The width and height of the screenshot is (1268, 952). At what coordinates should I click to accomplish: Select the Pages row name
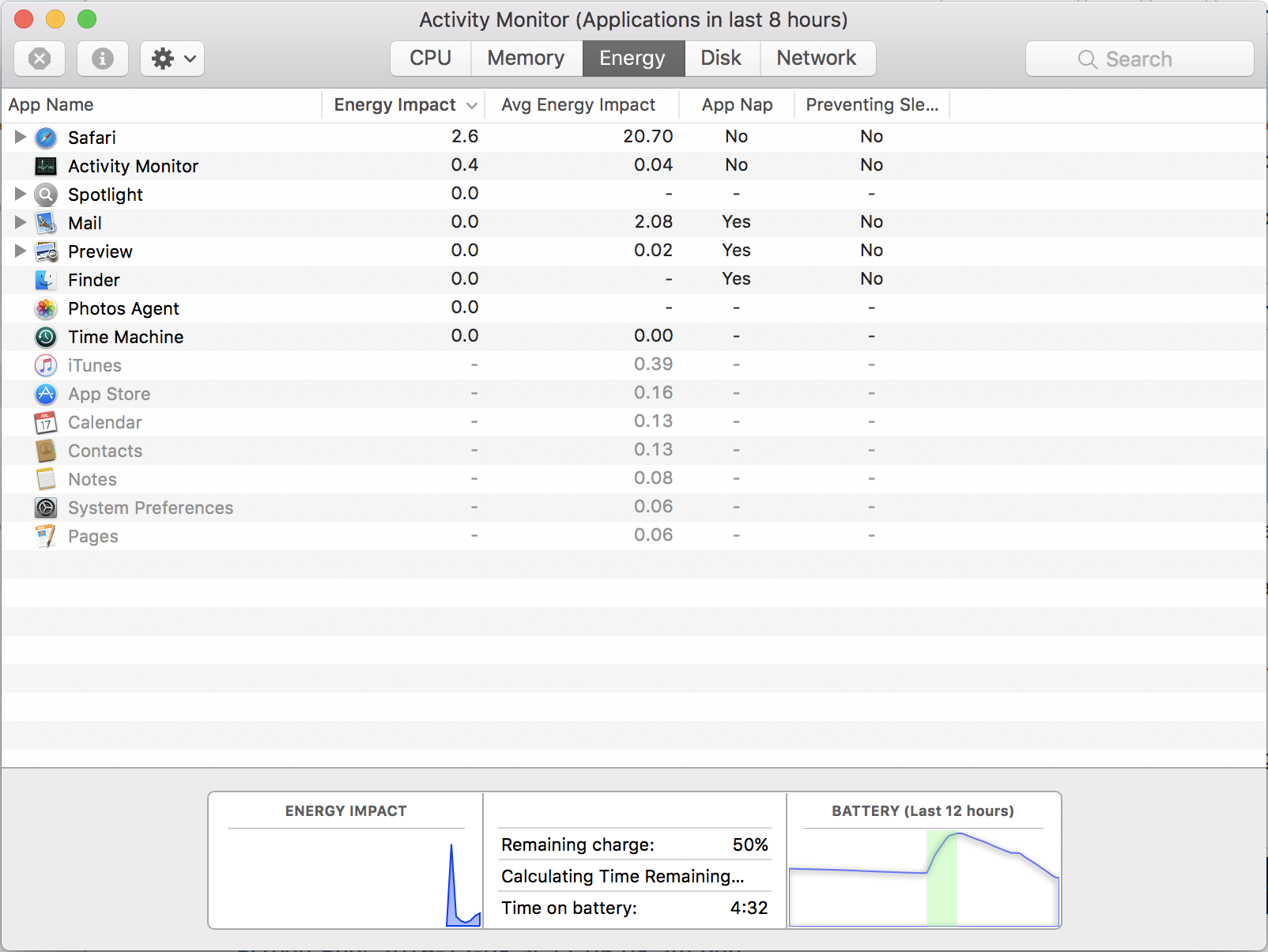[x=93, y=536]
